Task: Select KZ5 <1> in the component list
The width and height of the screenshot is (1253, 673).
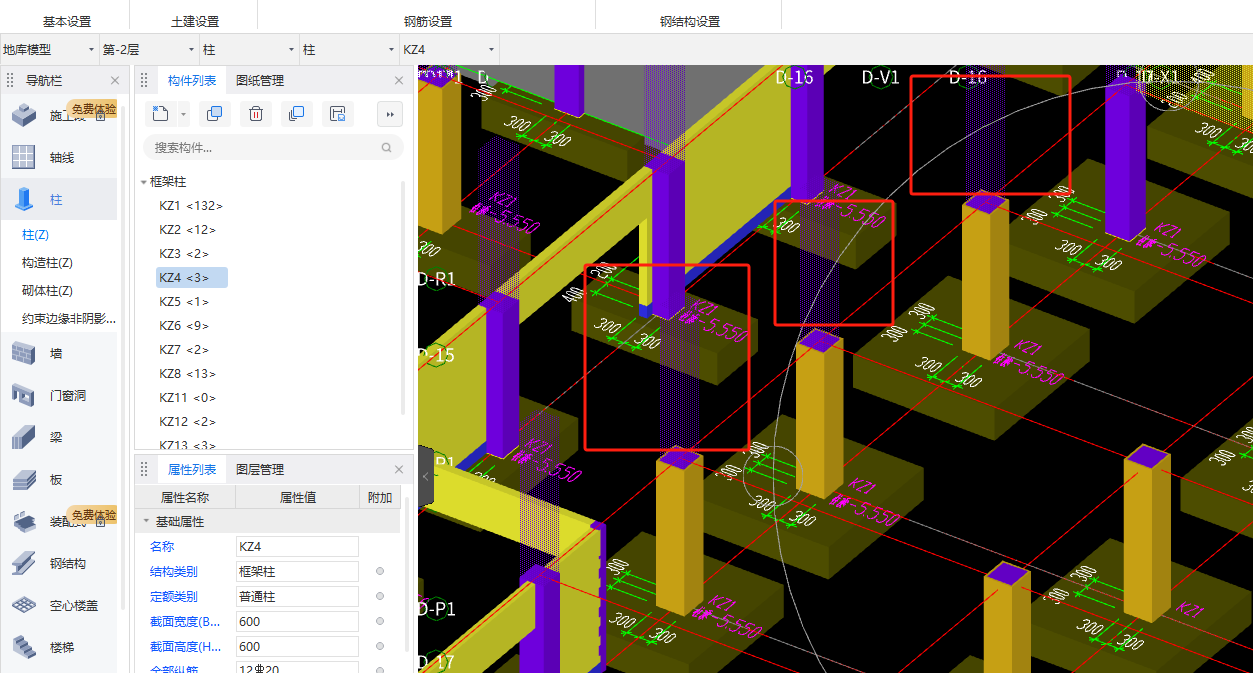Action: point(185,302)
